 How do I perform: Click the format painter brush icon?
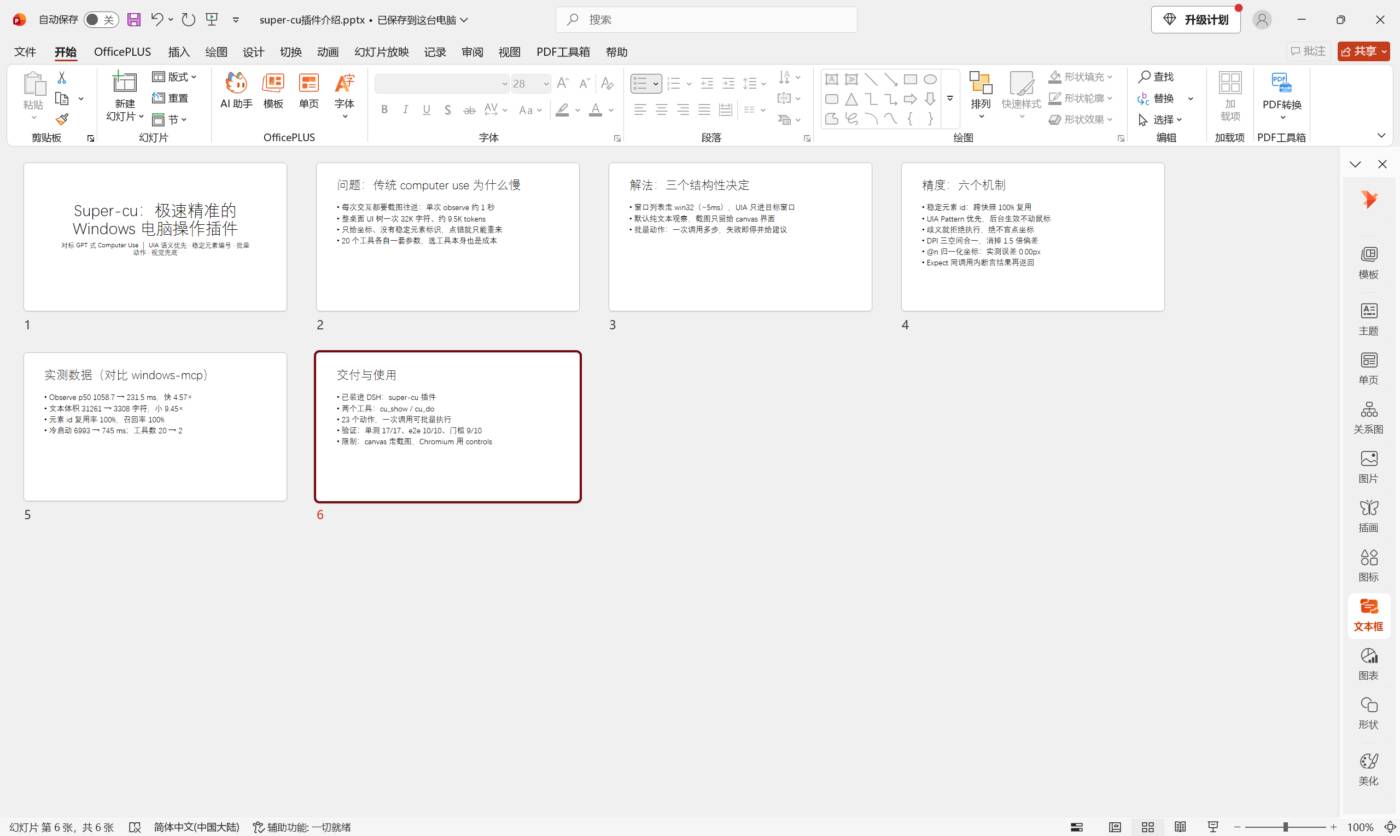pos(62,119)
